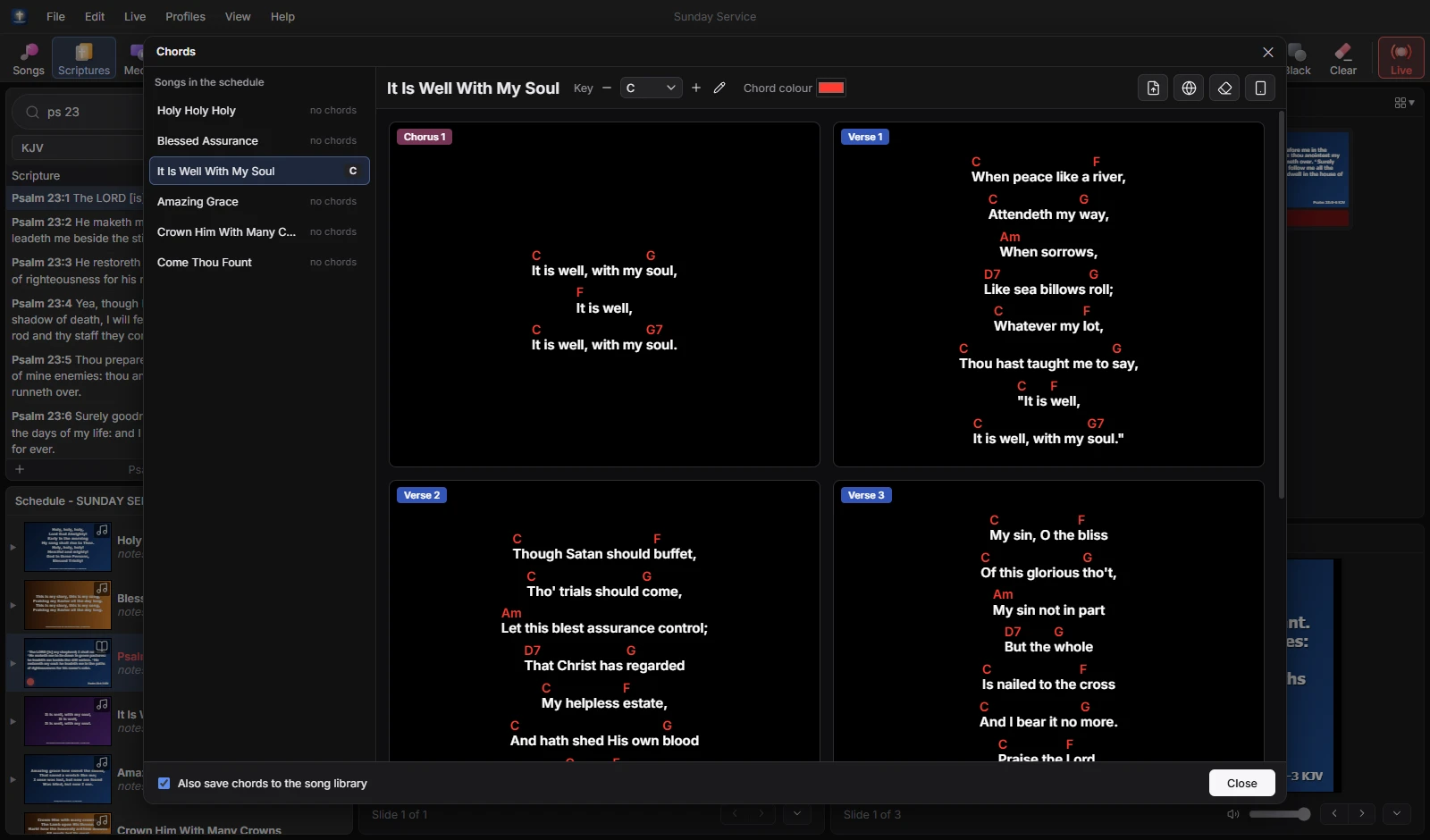Expand the Psalm schedule row arrow

pos(13,663)
